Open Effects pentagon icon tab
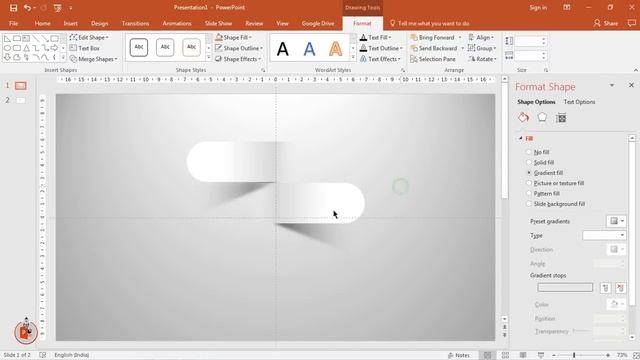The width and height of the screenshot is (640, 360). click(542, 118)
